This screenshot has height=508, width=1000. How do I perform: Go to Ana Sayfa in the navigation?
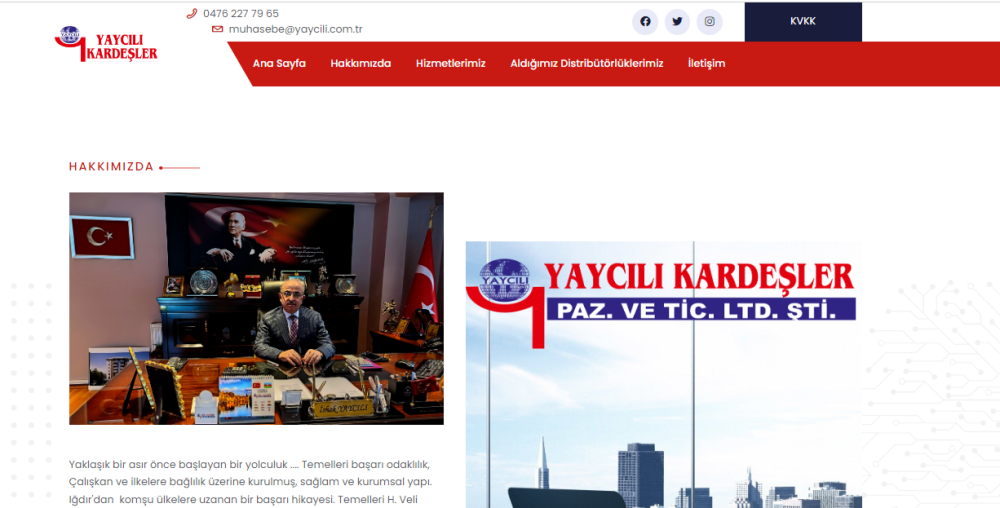pyautogui.click(x=279, y=63)
